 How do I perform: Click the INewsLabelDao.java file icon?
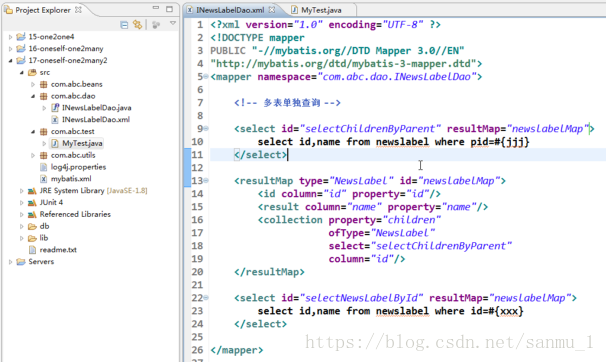55,108
